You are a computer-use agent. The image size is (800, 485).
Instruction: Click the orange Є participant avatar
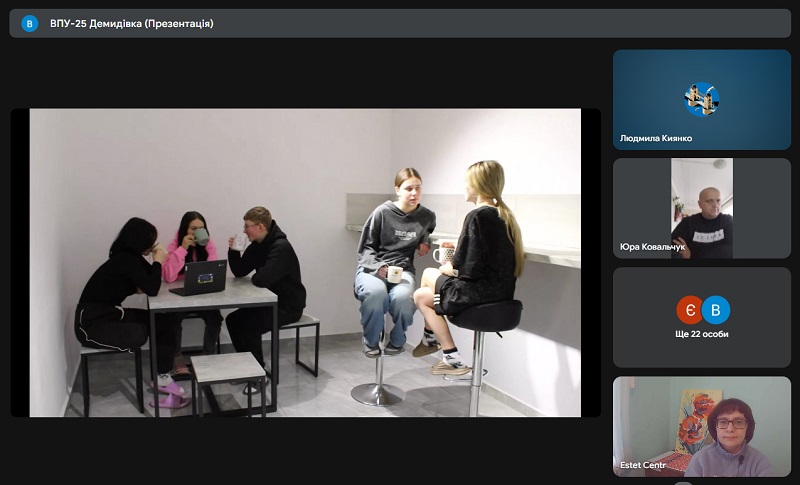click(689, 309)
